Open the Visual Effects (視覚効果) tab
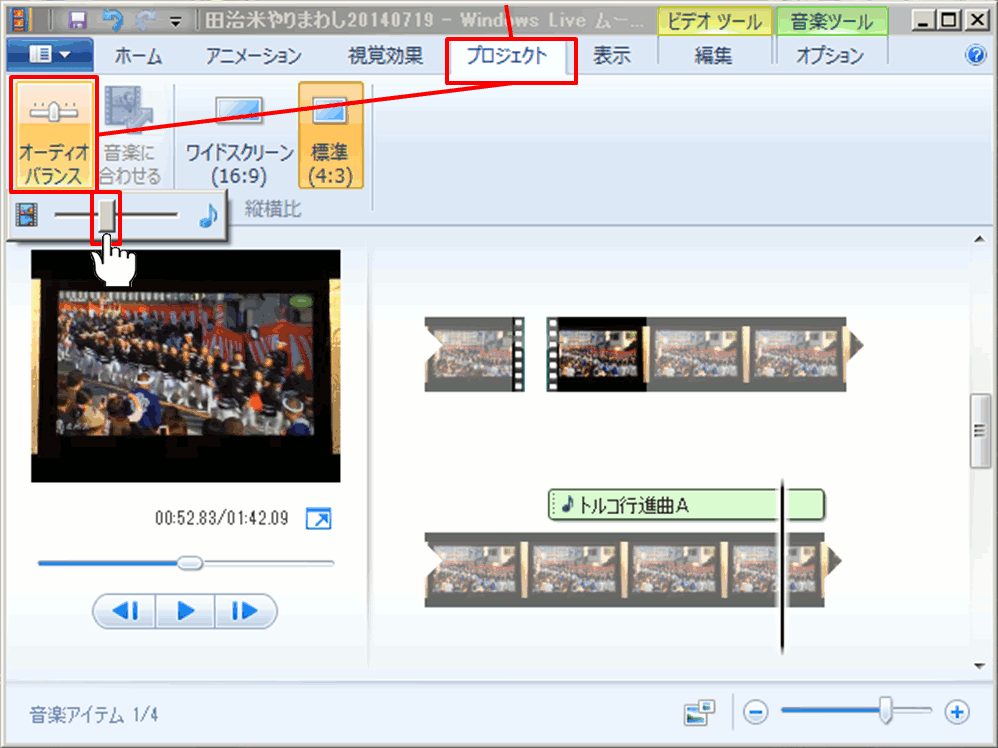Viewport: 998px width, 748px height. point(385,56)
